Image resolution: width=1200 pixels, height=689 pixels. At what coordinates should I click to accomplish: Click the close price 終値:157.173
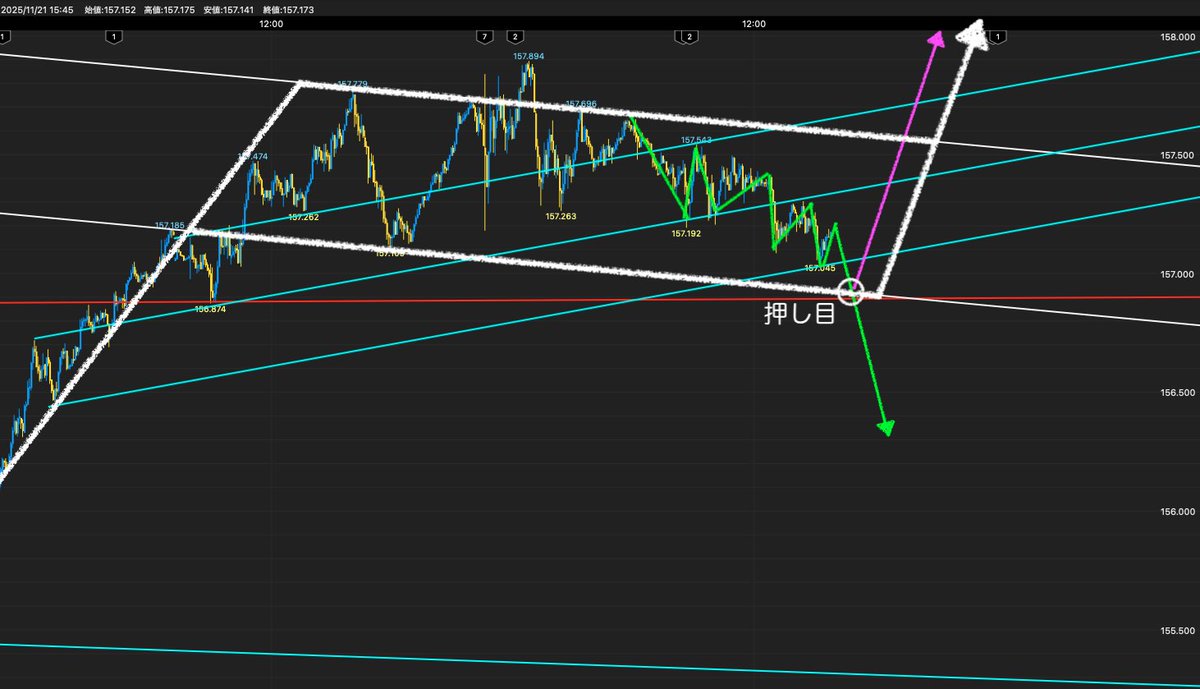288,10
